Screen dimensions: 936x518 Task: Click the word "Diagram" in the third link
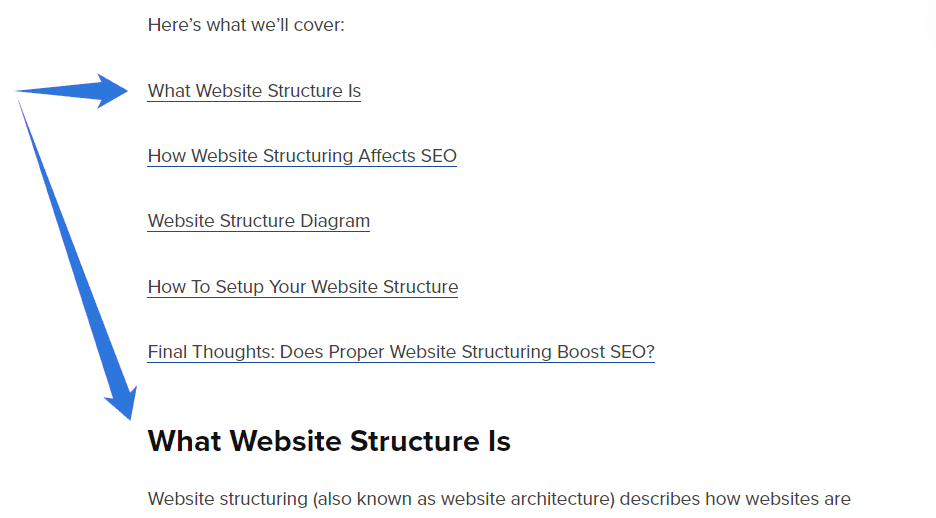335,221
